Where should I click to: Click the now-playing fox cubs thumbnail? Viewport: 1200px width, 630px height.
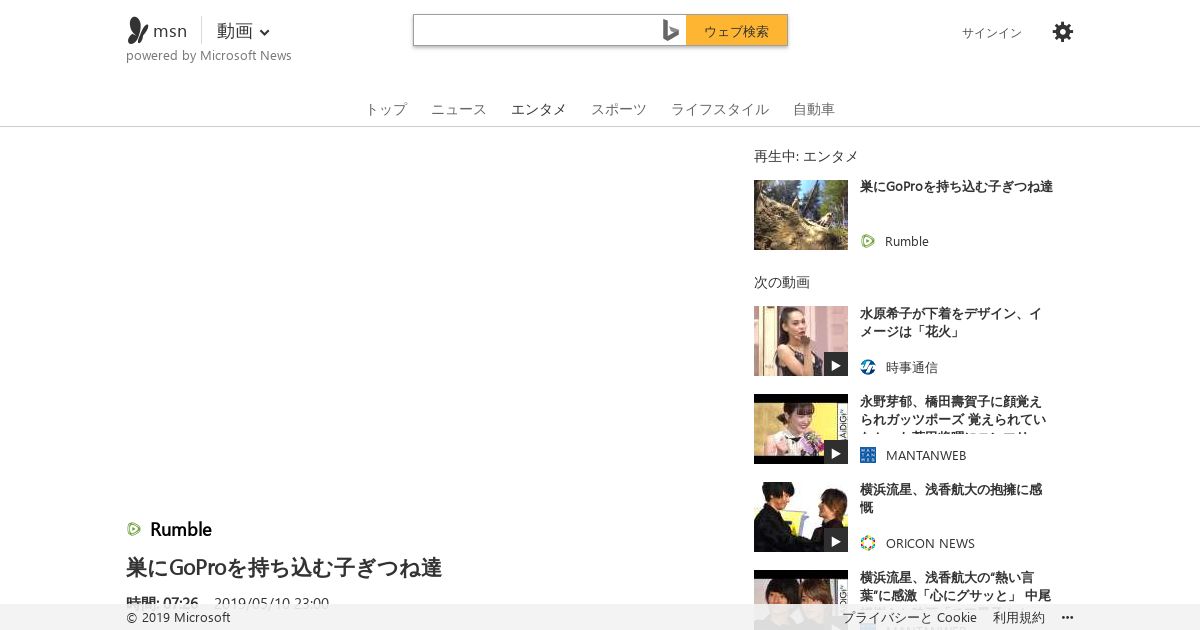(801, 215)
